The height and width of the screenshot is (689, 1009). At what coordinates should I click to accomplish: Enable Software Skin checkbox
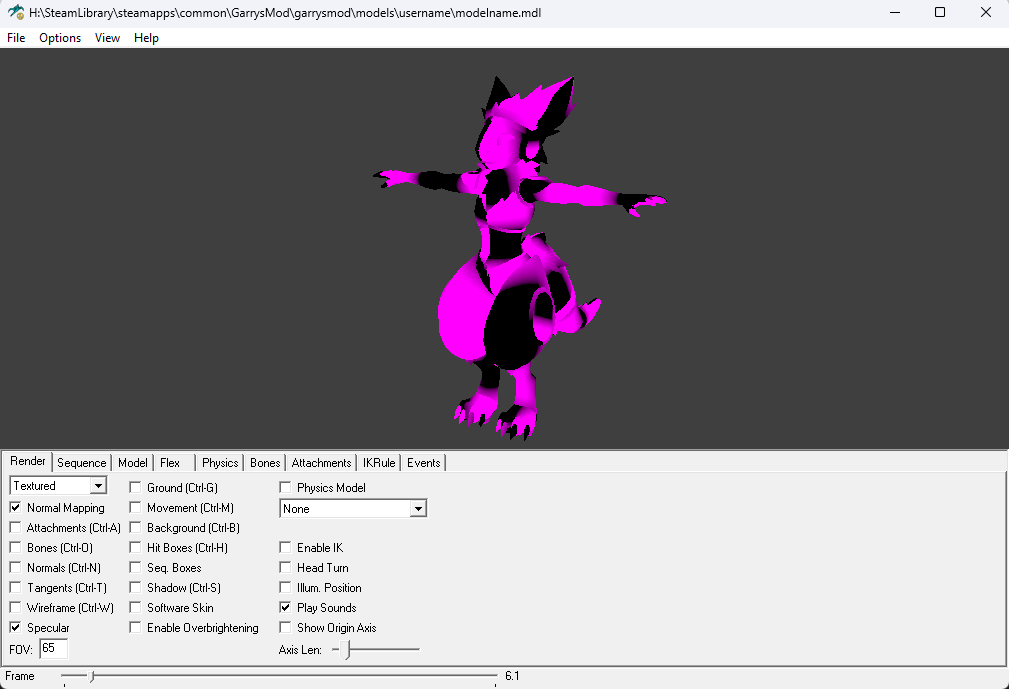tap(135, 607)
